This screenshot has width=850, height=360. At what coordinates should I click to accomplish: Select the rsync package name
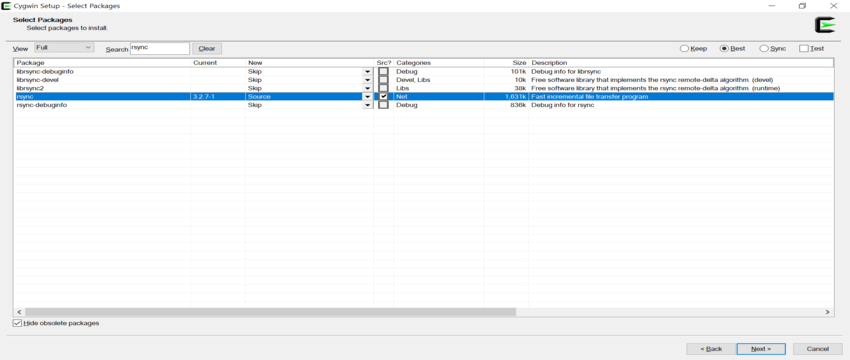click(24, 97)
